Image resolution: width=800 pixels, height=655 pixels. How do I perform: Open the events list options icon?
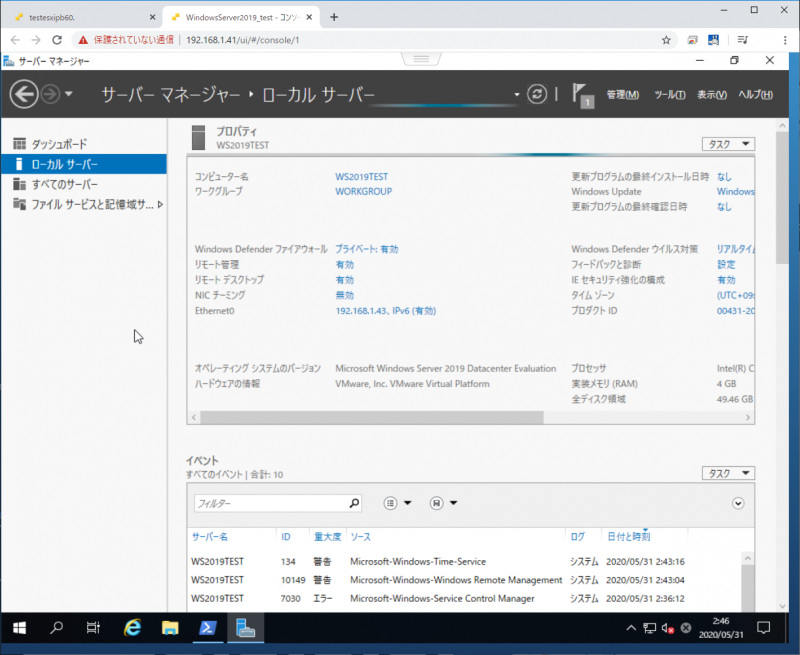pos(390,503)
